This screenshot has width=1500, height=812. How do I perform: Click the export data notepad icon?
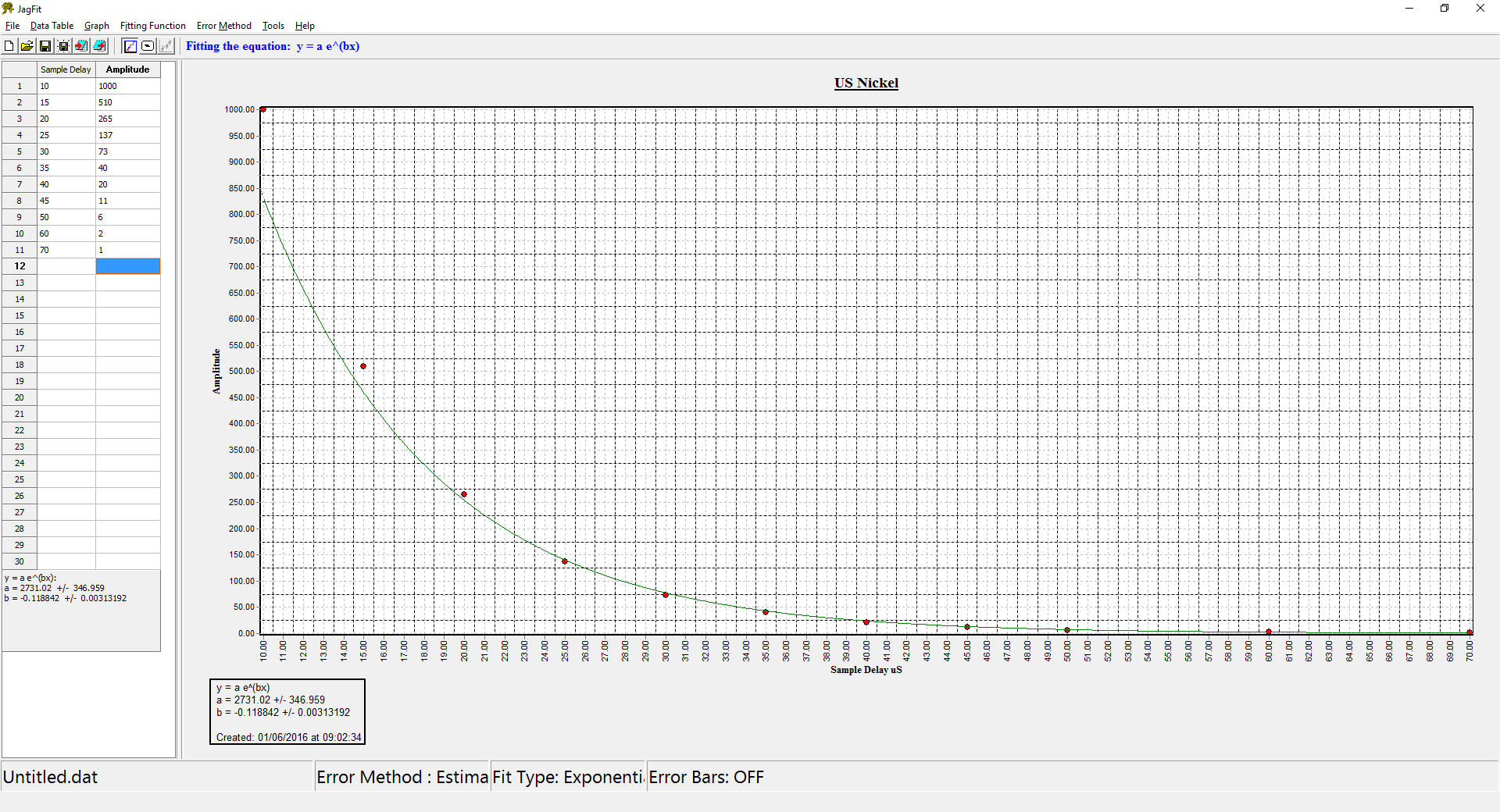click(x=99, y=46)
